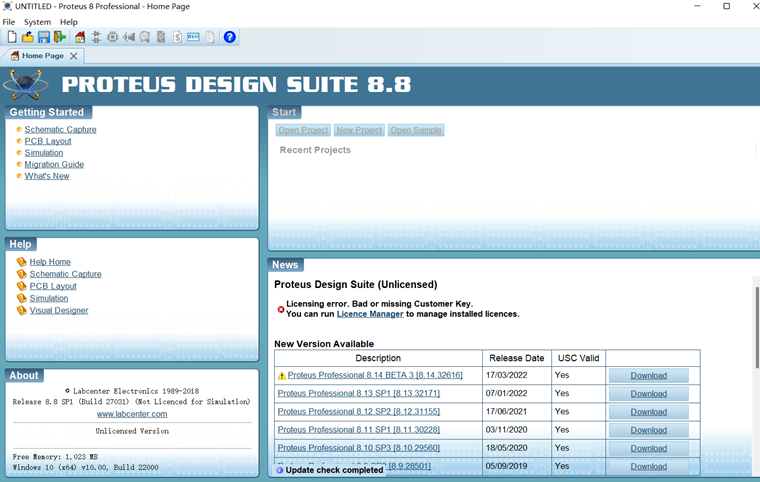The image size is (760, 482).
Task: Click the Close Project door icon
Action: coord(60,37)
